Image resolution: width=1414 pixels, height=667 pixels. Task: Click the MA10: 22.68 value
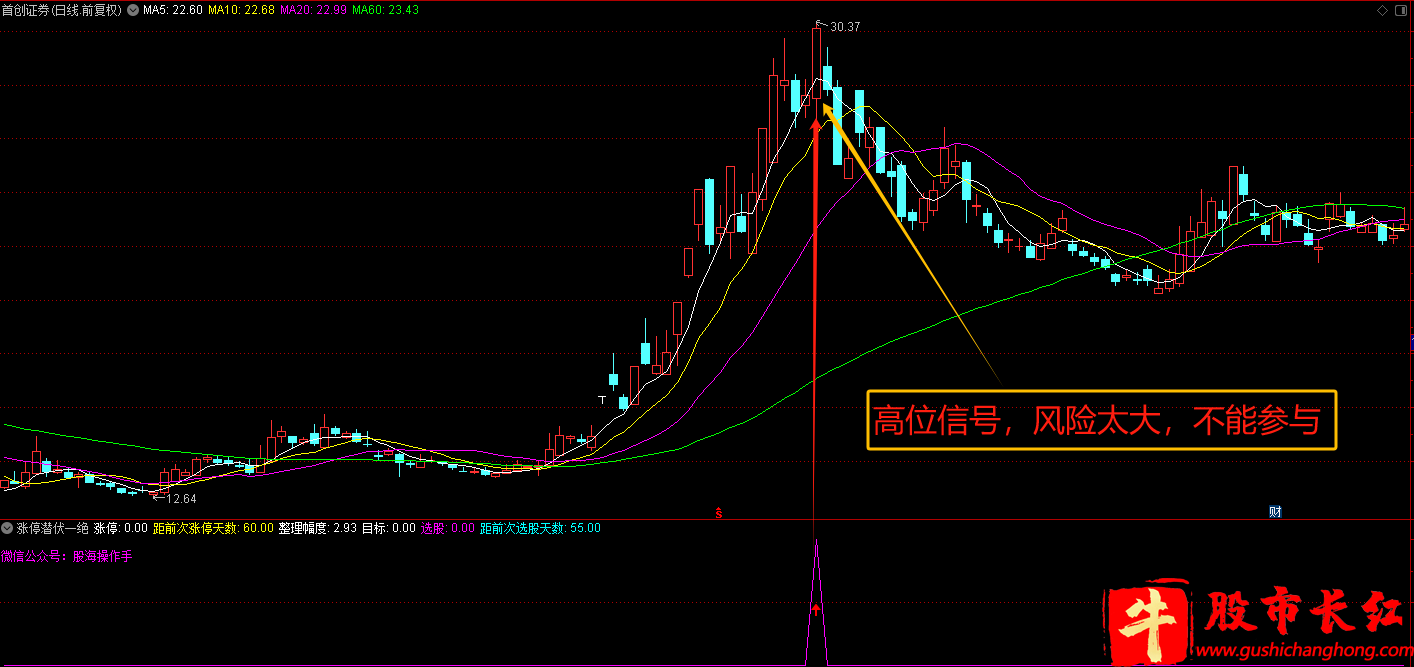coord(241,10)
